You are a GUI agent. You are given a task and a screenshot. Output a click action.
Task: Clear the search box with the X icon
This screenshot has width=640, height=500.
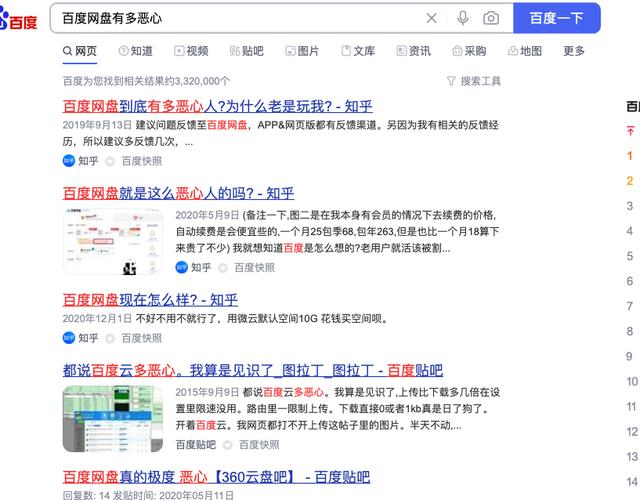(x=431, y=18)
